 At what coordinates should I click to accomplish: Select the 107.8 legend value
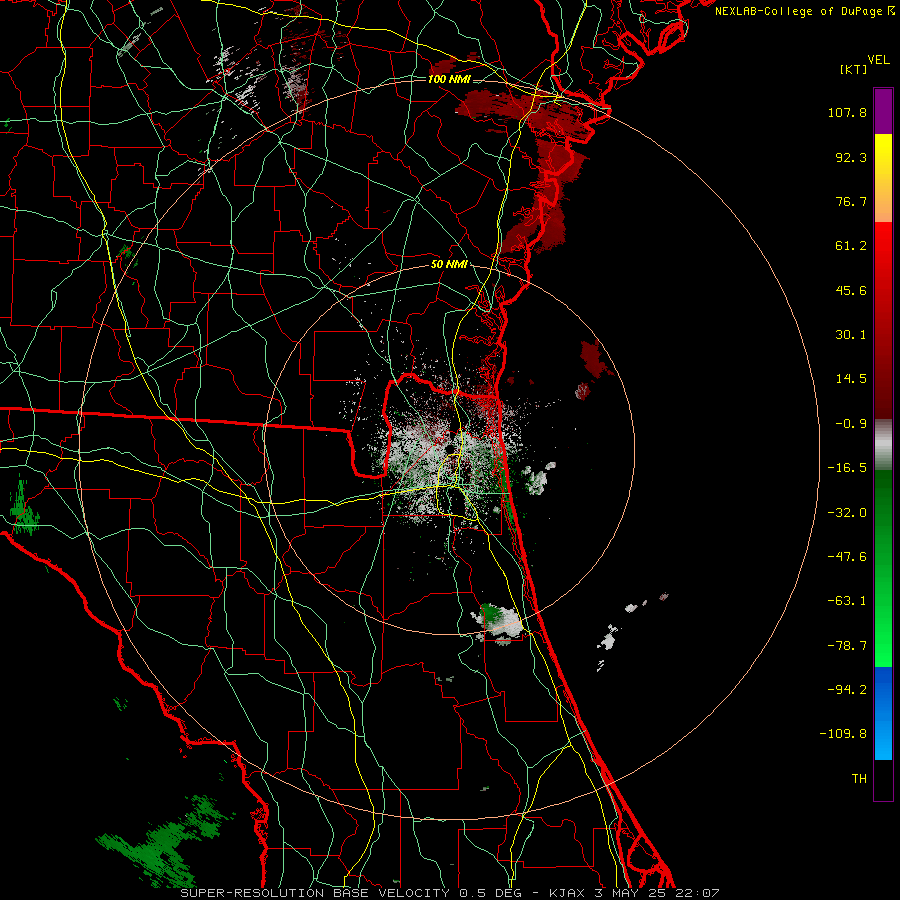point(847,112)
